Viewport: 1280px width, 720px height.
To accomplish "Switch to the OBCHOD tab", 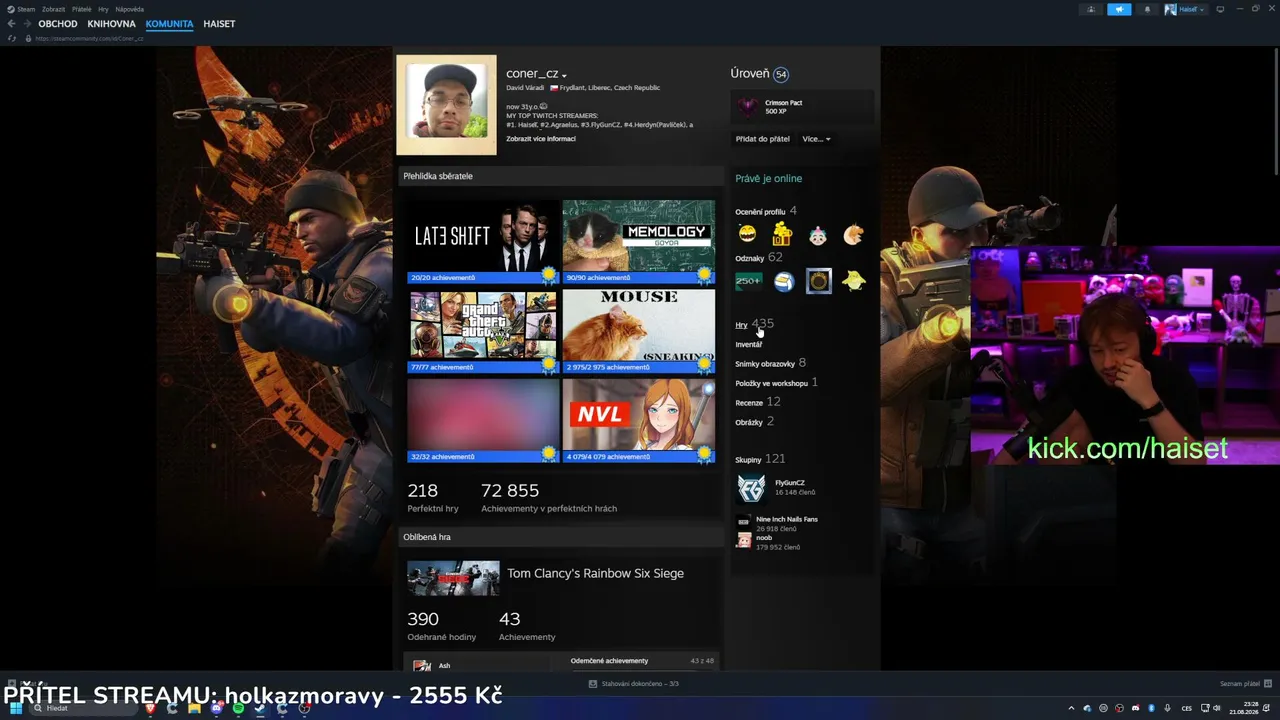I will (x=58, y=24).
